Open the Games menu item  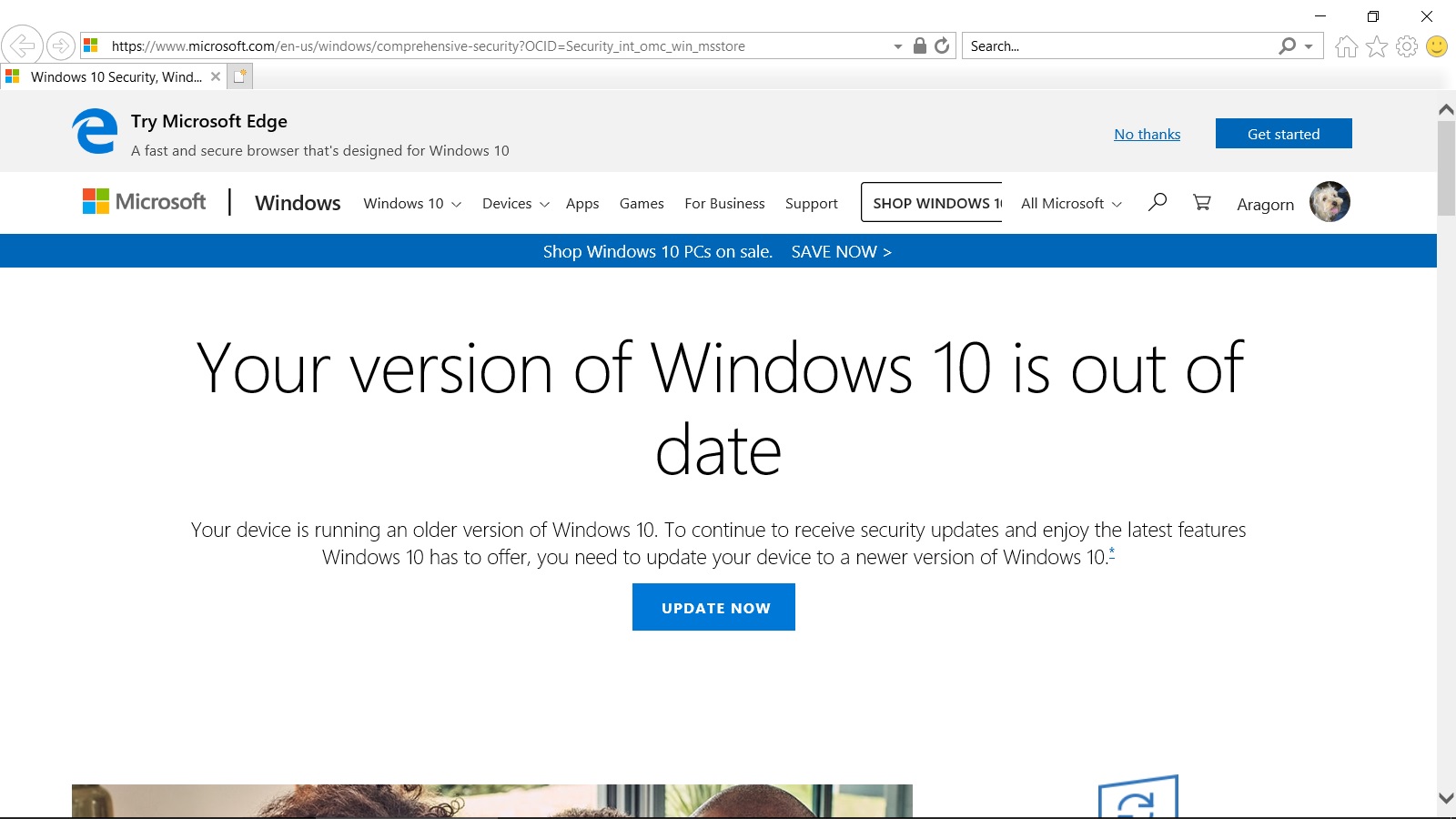click(x=642, y=204)
